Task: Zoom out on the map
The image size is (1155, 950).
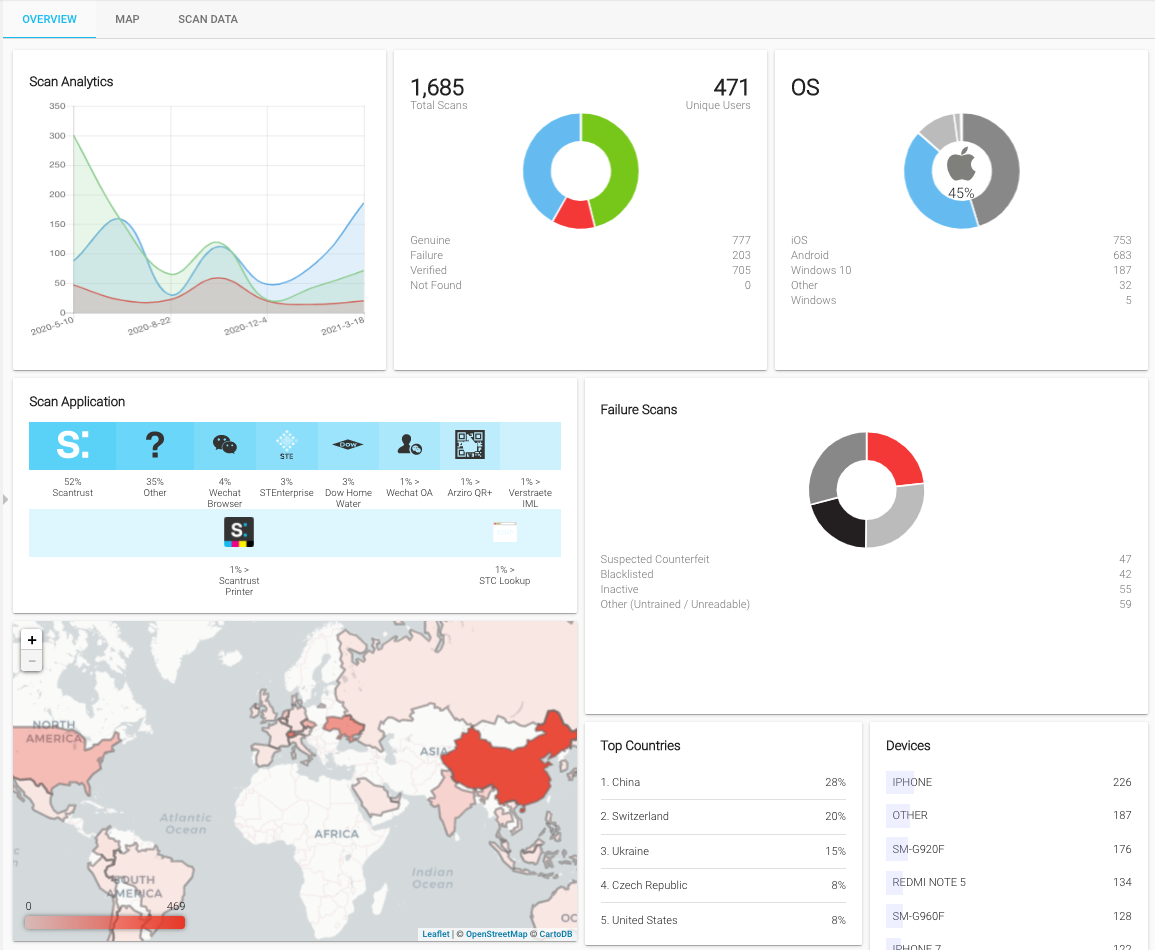Action: [x=32, y=661]
